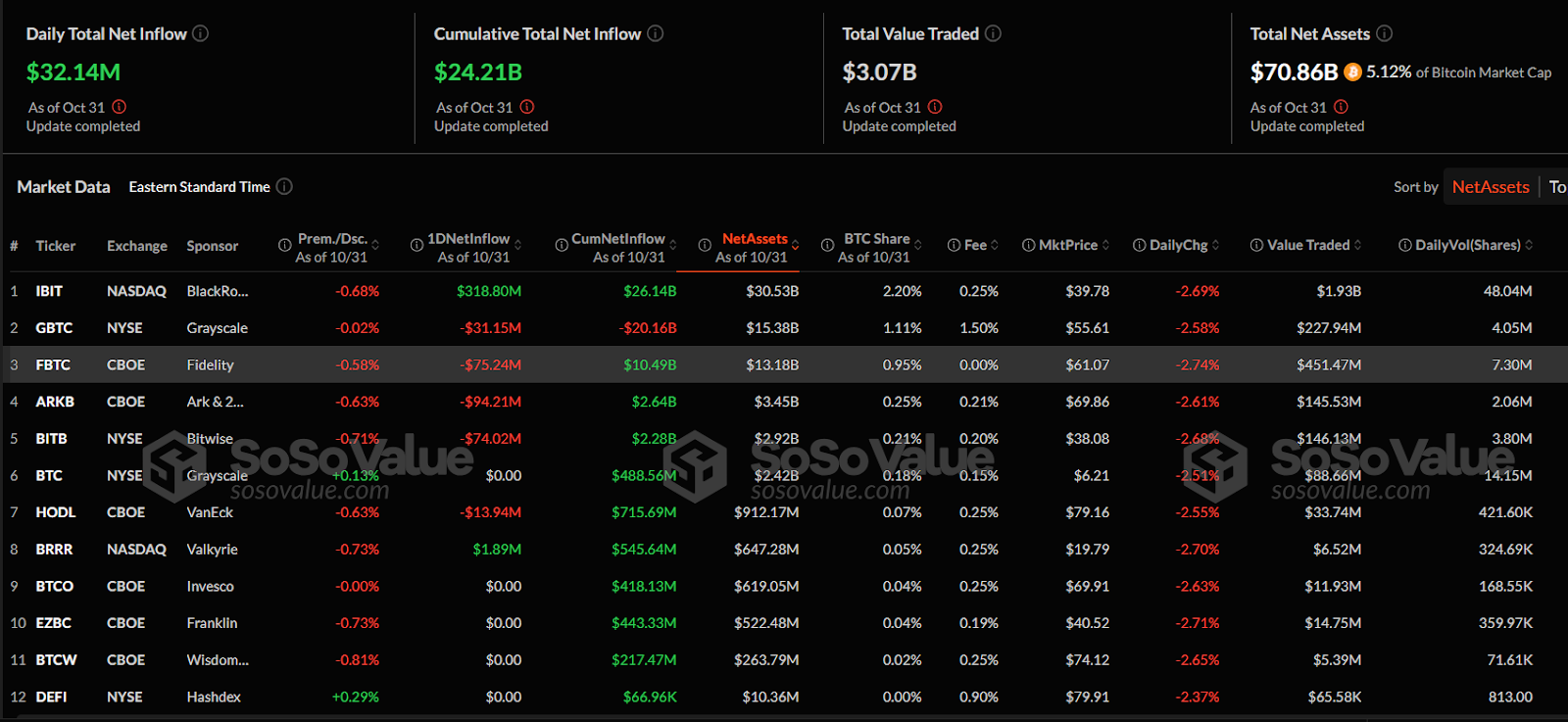Click the -$20.16B cumulative inflow for GBTC

click(x=648, y=328)
